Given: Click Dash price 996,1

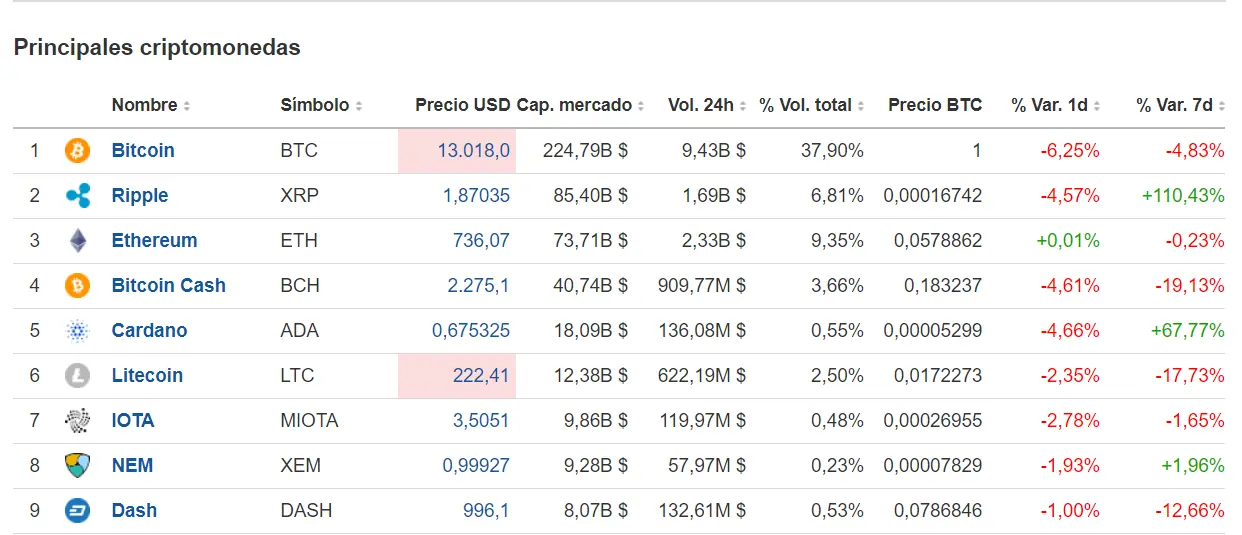Looking at the screenshot, I should [486, 511].
